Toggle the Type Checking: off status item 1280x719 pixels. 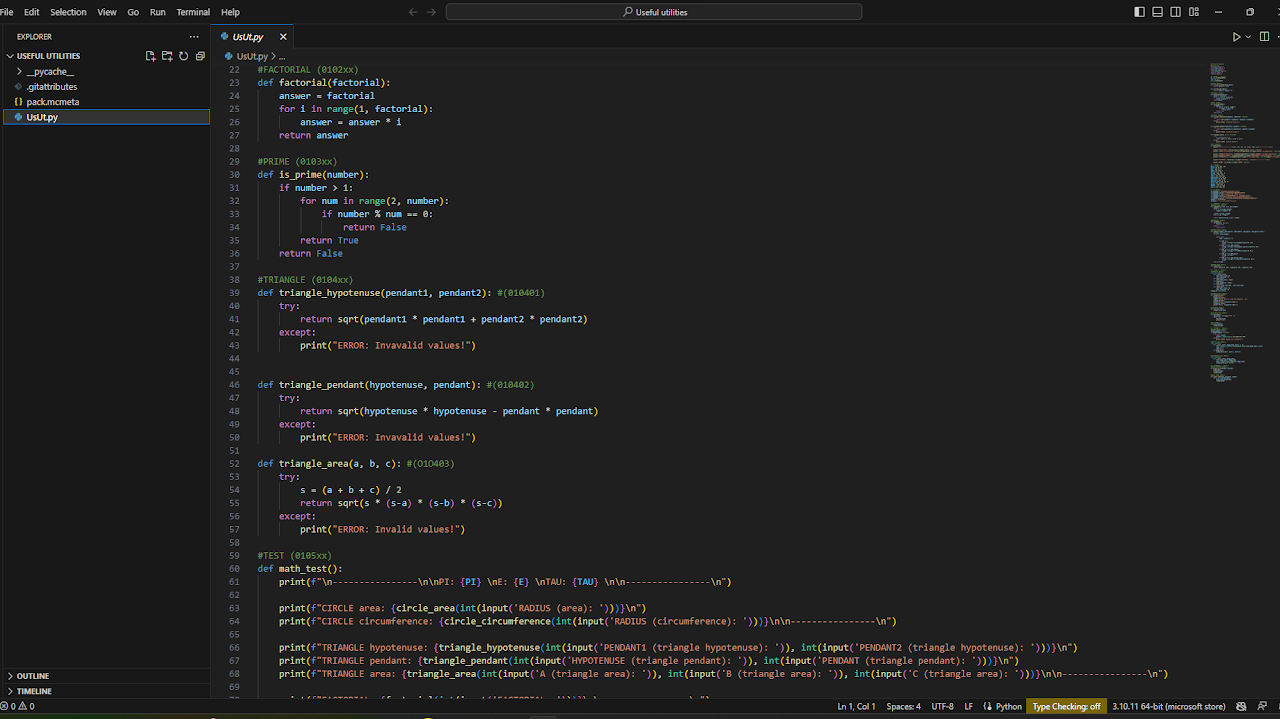[1066, 706]
